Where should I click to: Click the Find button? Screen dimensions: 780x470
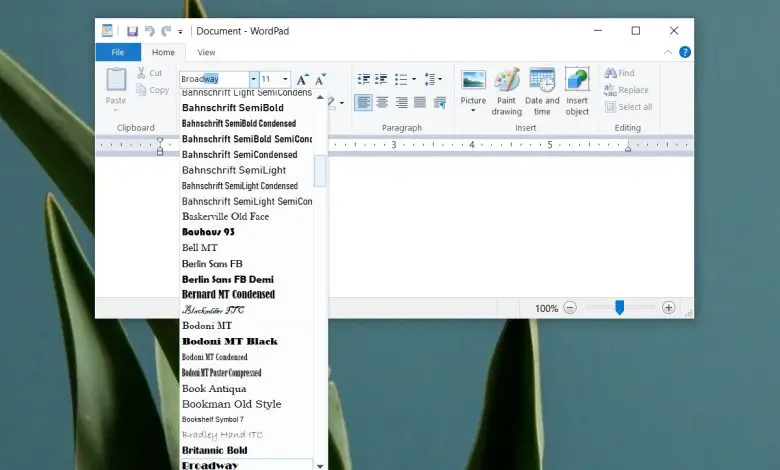(x=620, y=73)
